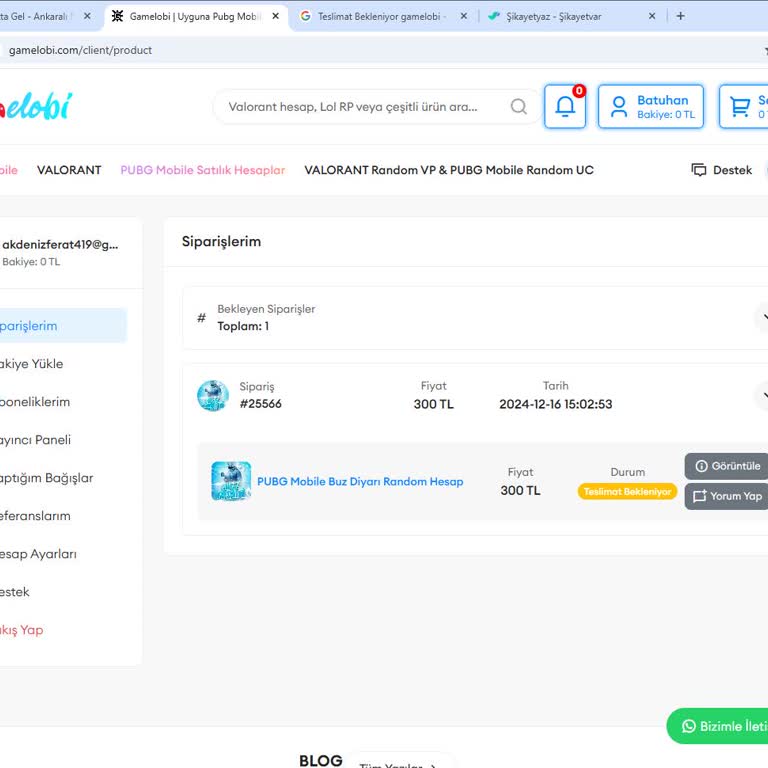The image size is (768, 768).
Task: Open the shopping cart icon
Action: [x=740, y=106]
